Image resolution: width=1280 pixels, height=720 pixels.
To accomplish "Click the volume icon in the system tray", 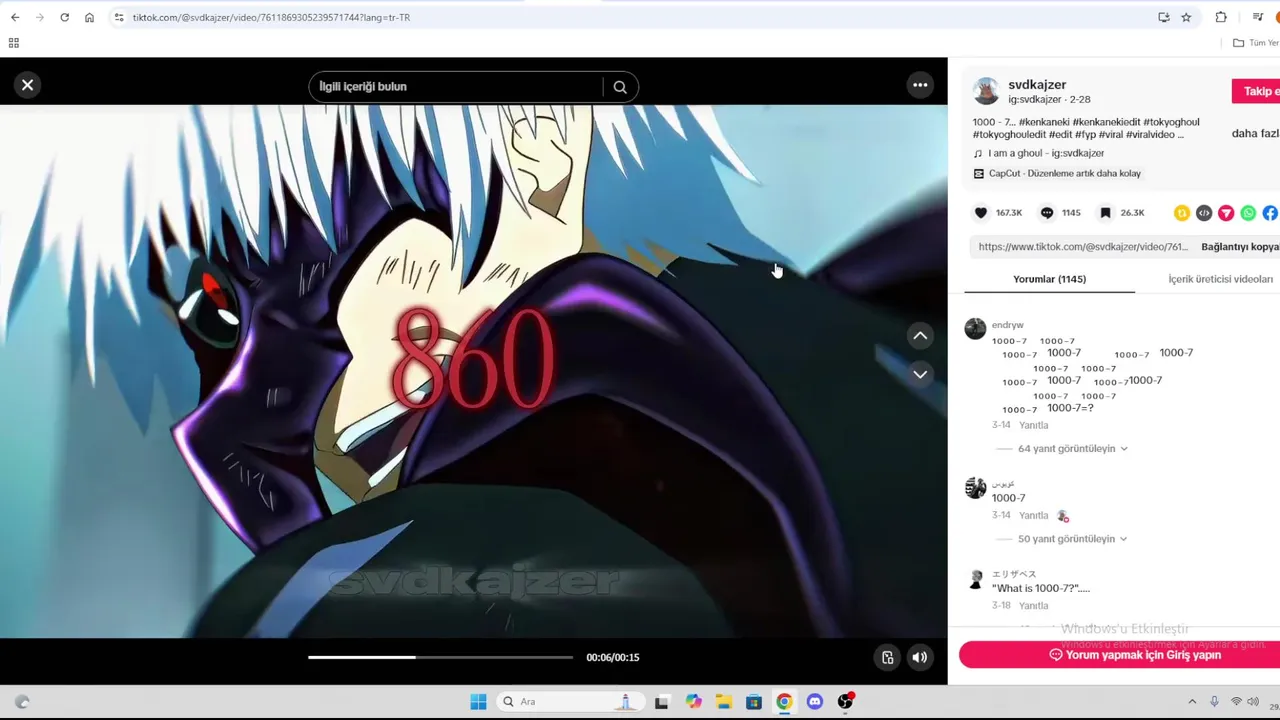I will point(1255,702).
